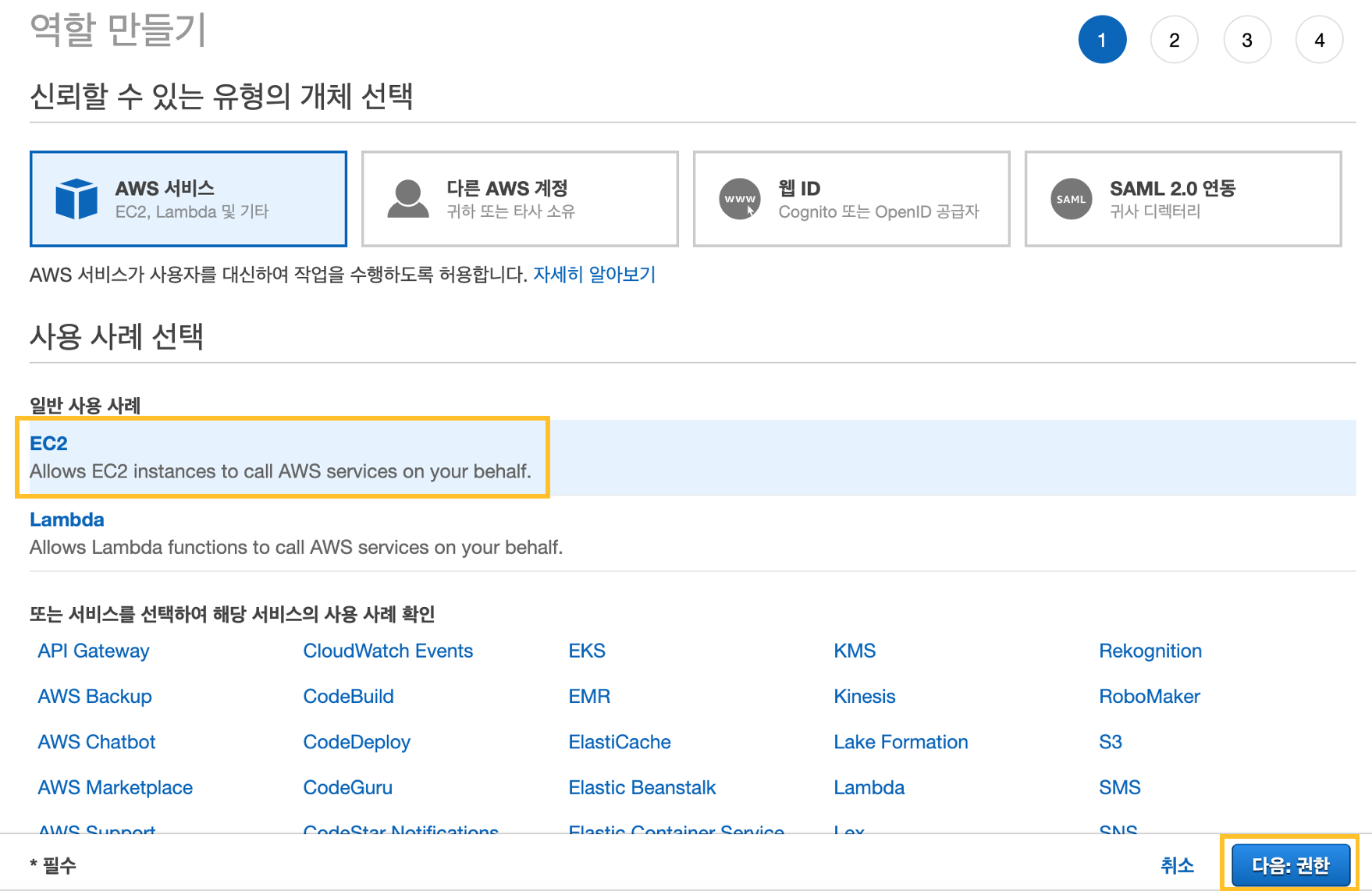Click the 취소 cancel link

1177,865
